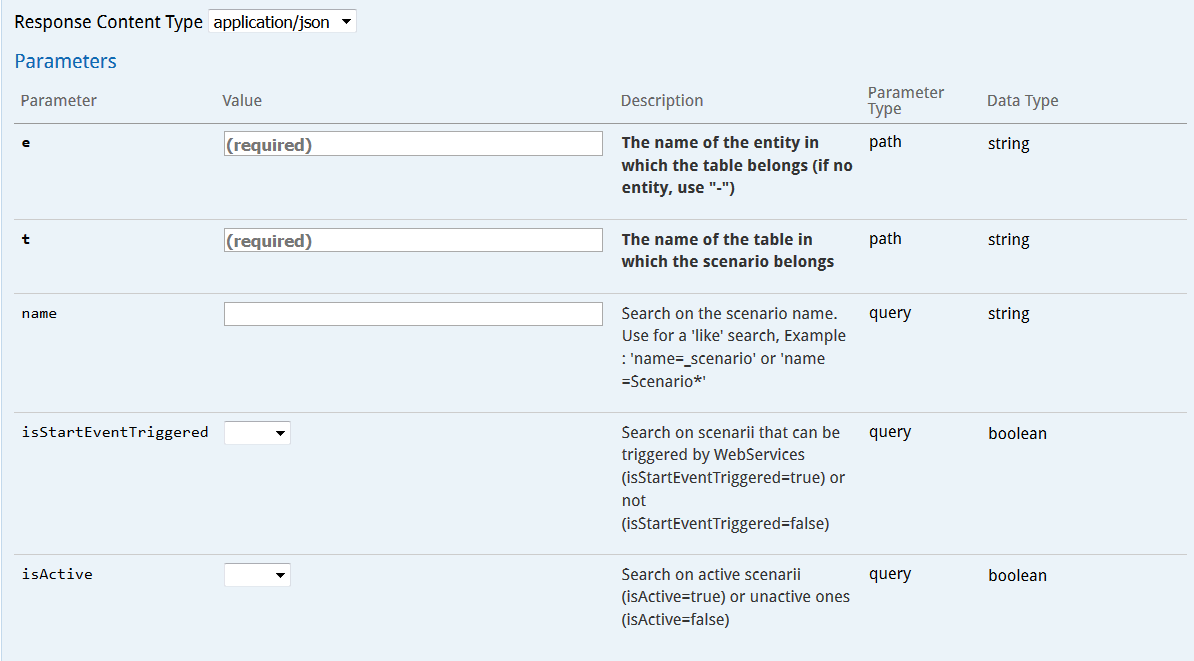The height and width of the screenshot is (661, 1194).
Task: Focus the name query value field
Action: tap(413, 314)
